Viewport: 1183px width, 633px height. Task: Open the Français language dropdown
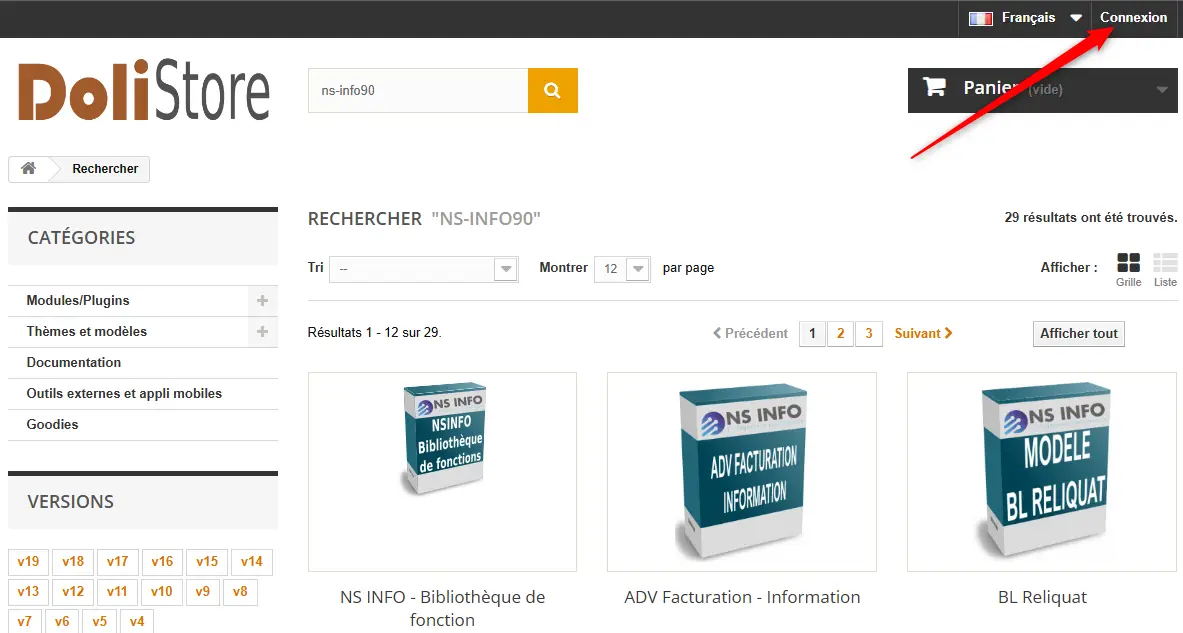coord(1025,18)
